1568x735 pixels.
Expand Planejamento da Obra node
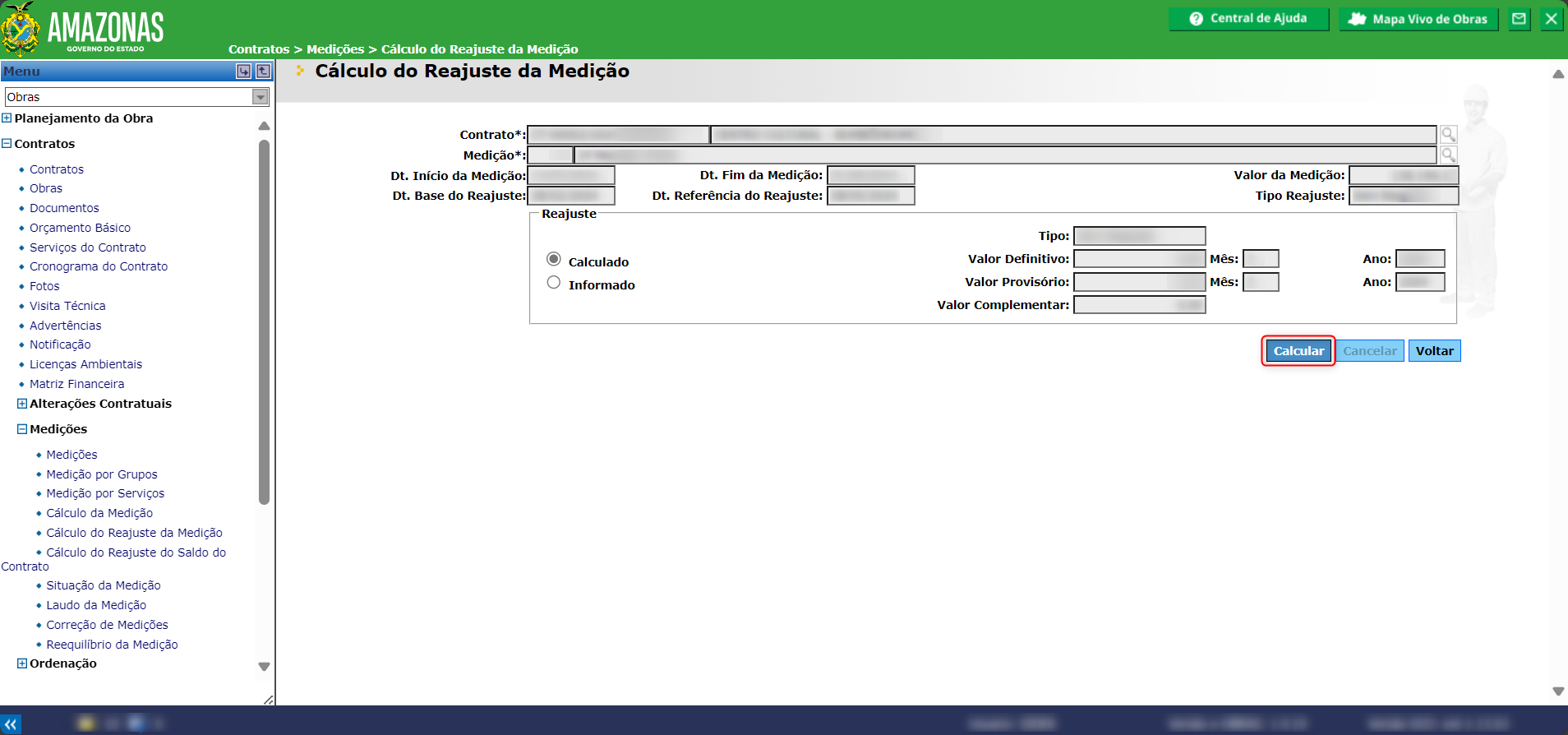(x=7, y=118)
